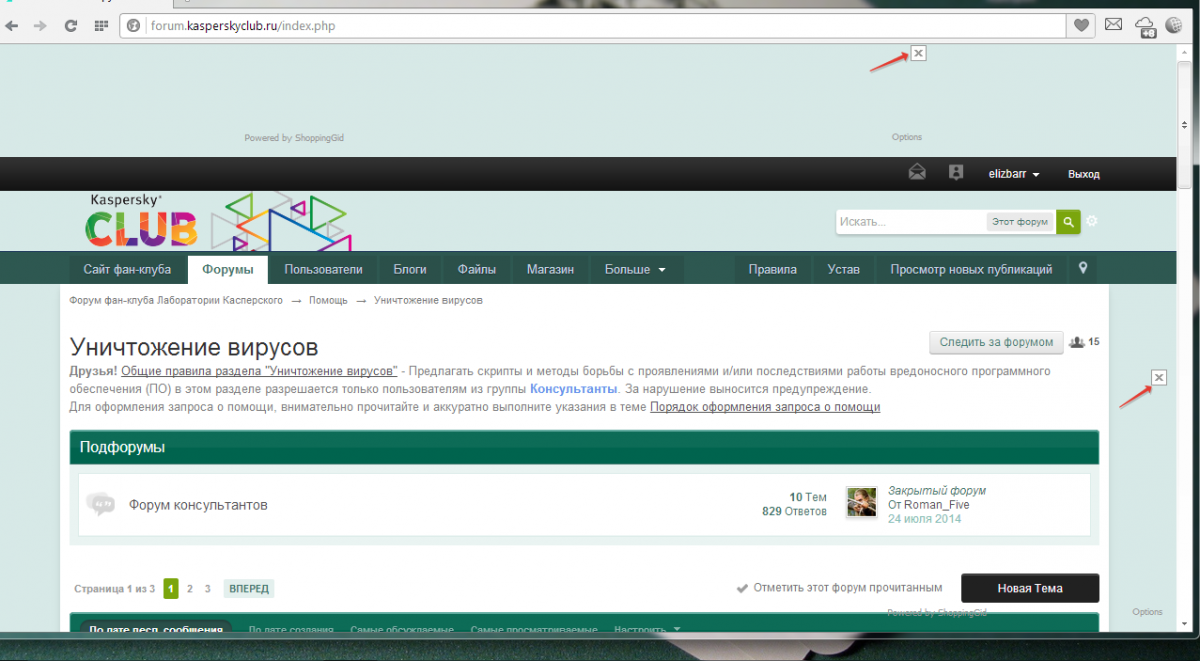This screenshot has width=1200, height=661.
Task: Click ВПЕРЕД next page button
Action: [x=249, y=589]
